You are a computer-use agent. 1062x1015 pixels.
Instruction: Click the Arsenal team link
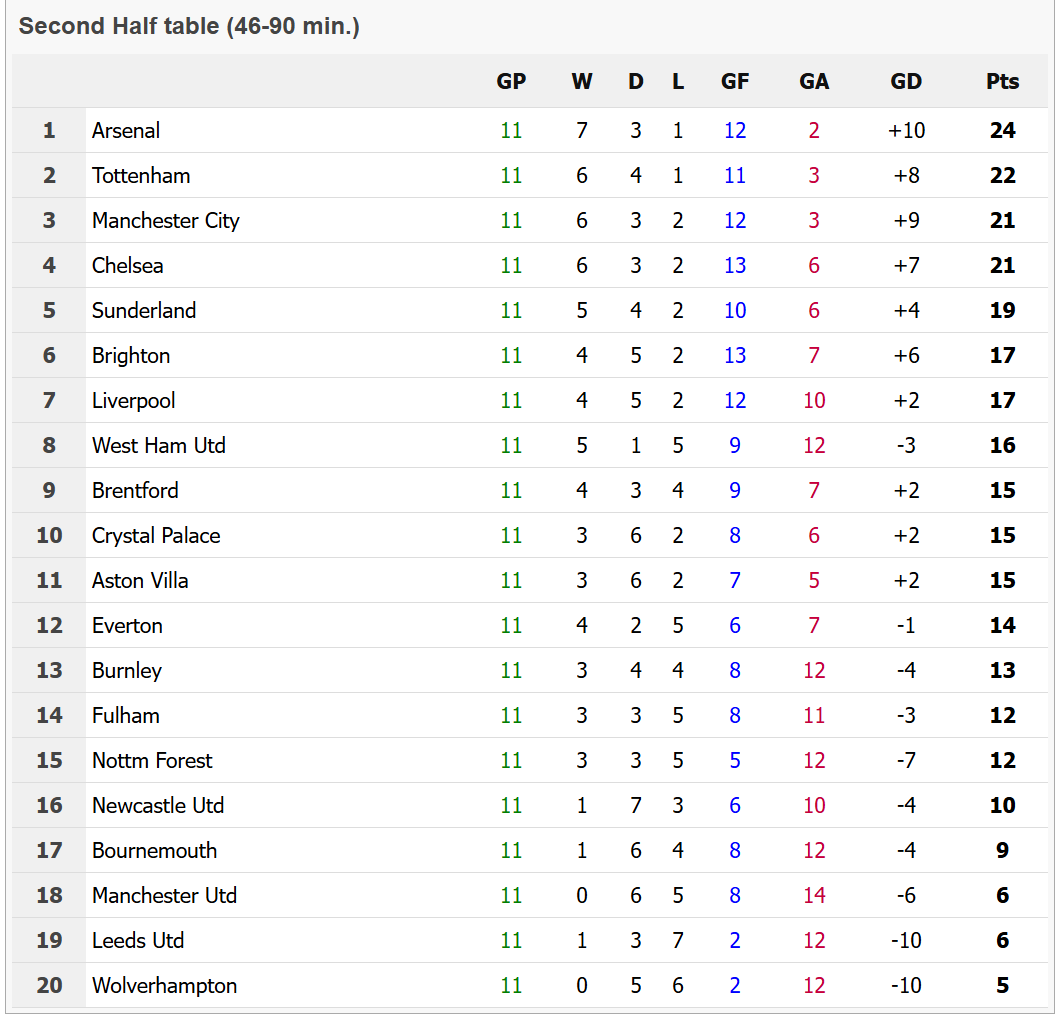point(126,131)
